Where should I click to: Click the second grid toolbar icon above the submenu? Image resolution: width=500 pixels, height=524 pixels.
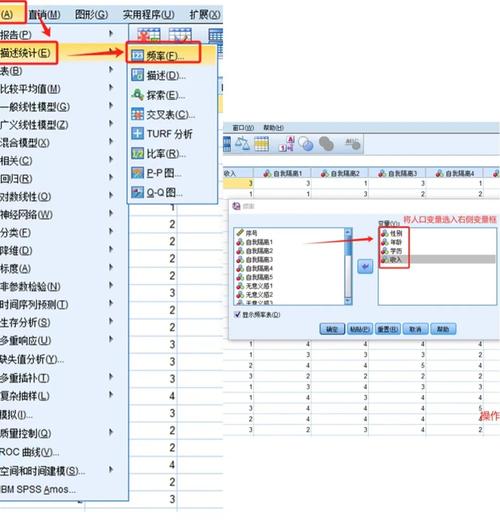[180, 34]
